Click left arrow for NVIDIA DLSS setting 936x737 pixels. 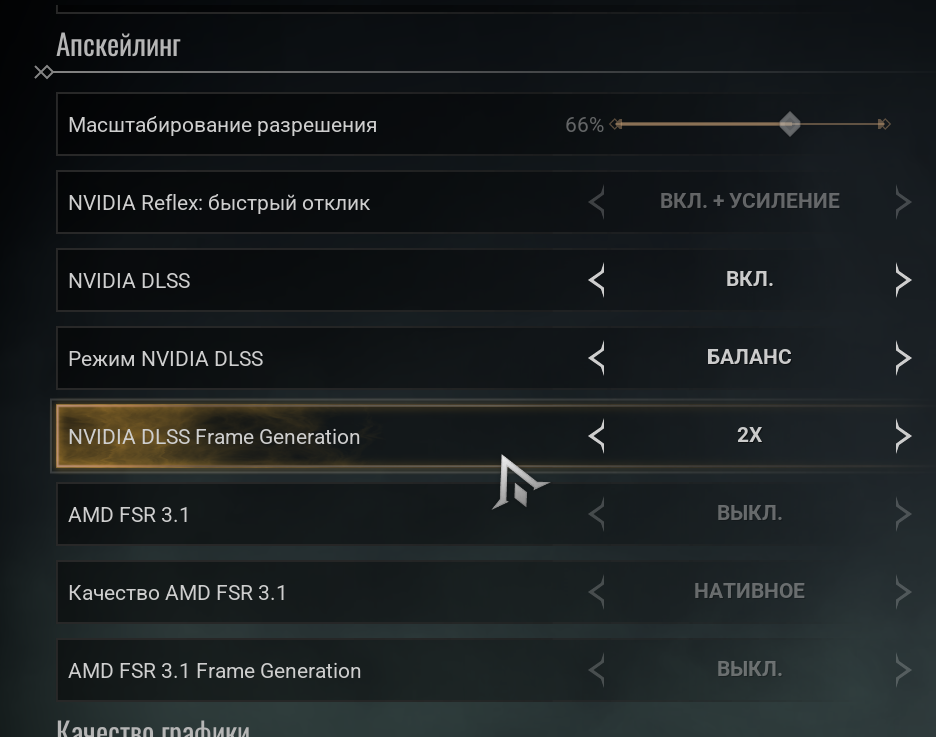(597, 280)
